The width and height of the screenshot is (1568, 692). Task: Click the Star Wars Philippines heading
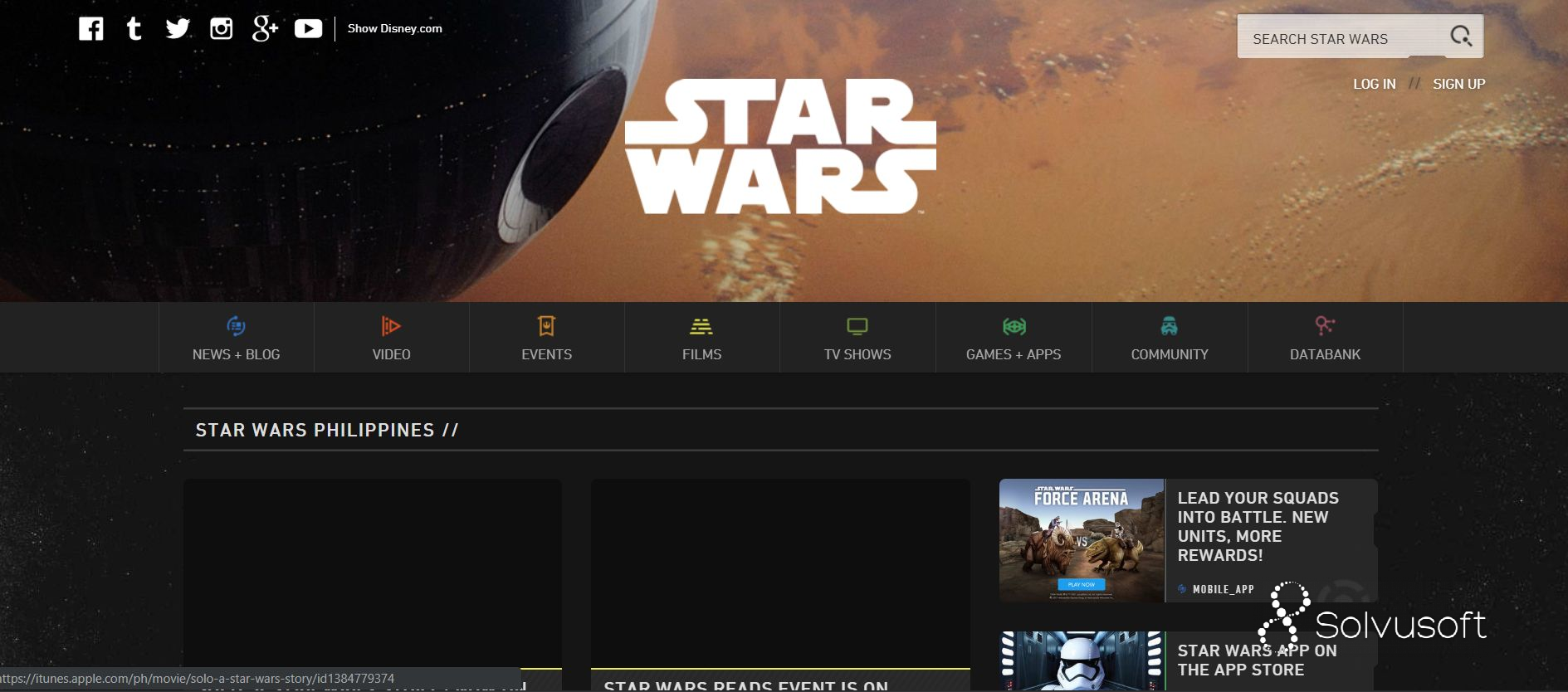tap(327, 430)
